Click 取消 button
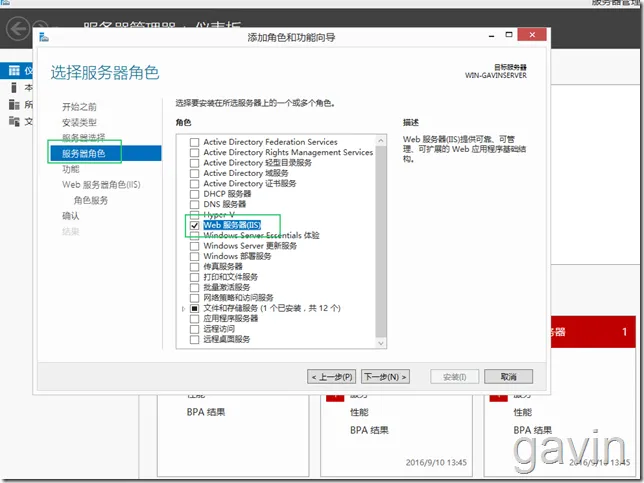644x483 pixels. tap(508, 377)
